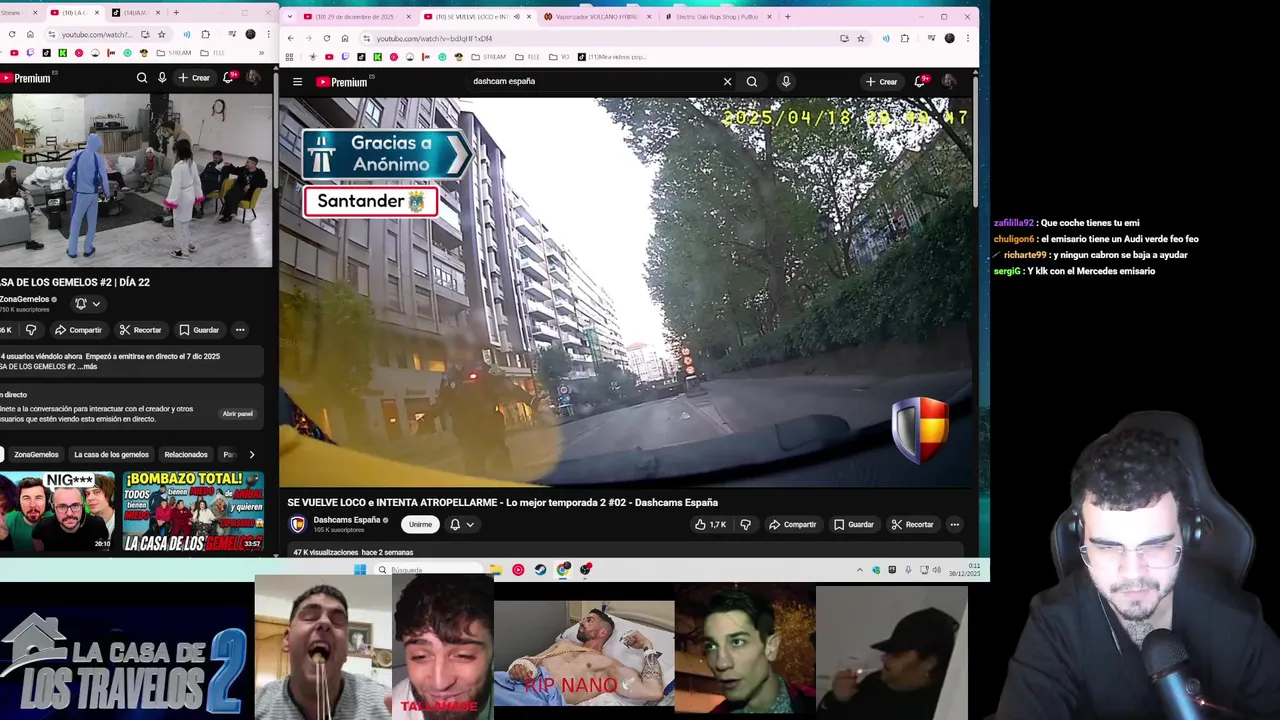Screen dimensions: 1280x720
Task: Switch to TikTok tab in left browser
Action: 134,13
